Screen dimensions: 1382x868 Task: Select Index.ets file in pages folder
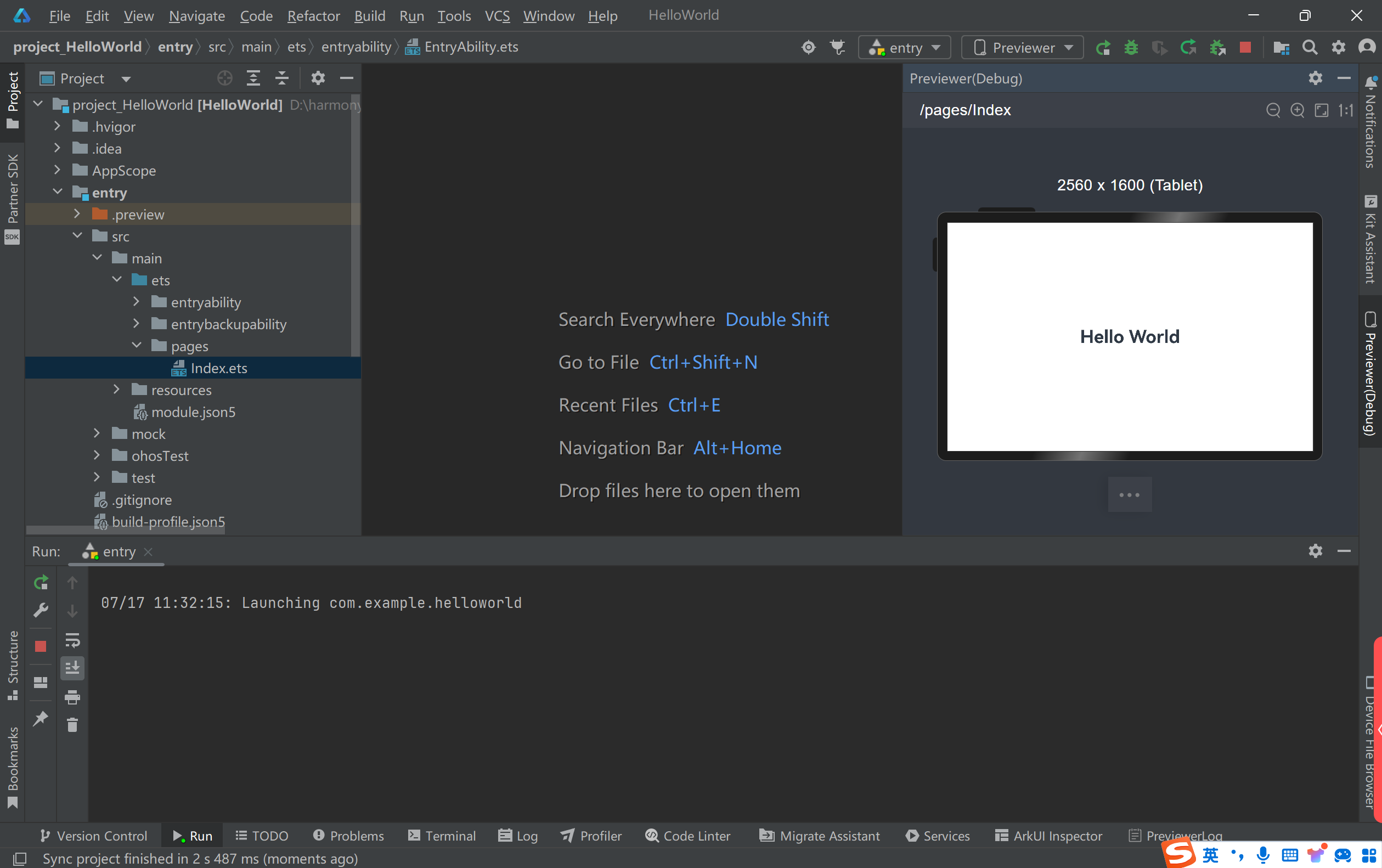219,367
